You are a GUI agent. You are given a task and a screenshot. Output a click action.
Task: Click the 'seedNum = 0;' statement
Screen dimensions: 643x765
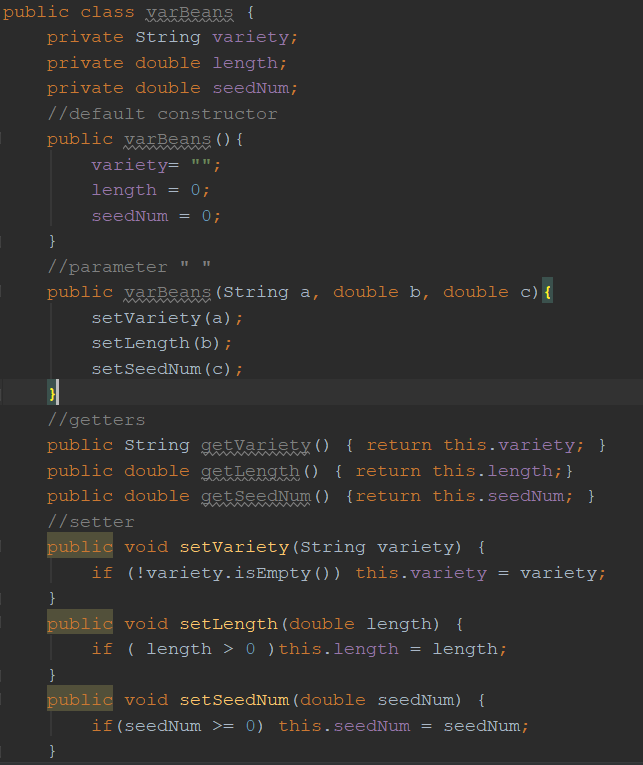[x=156, y=216]
